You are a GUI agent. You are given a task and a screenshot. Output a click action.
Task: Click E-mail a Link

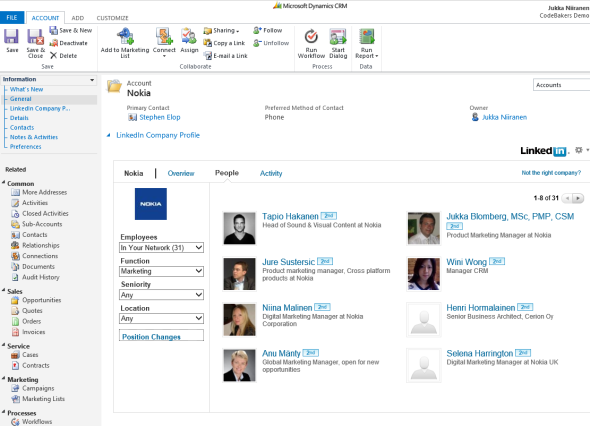225,56
